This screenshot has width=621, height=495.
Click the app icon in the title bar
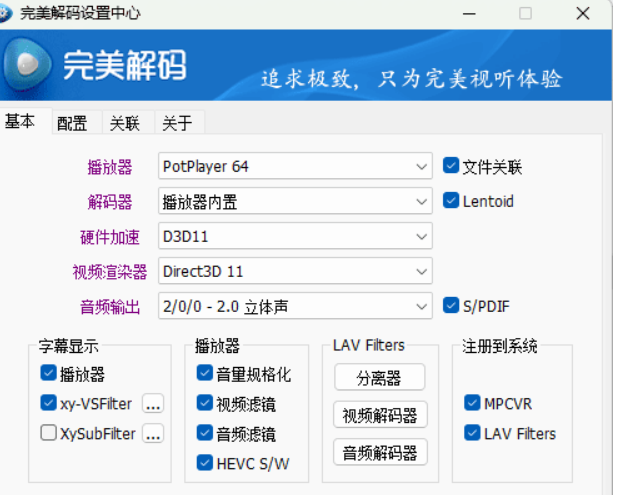(5, 13)
